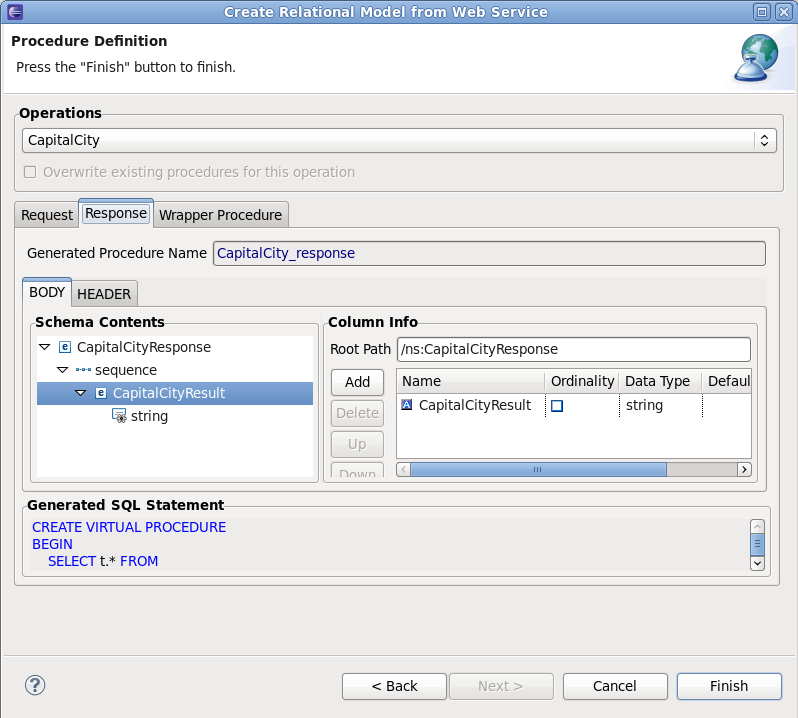Enable Overwrite existing procedures checkbox
The image size is (798, 718).
click(x=30, y=172)
